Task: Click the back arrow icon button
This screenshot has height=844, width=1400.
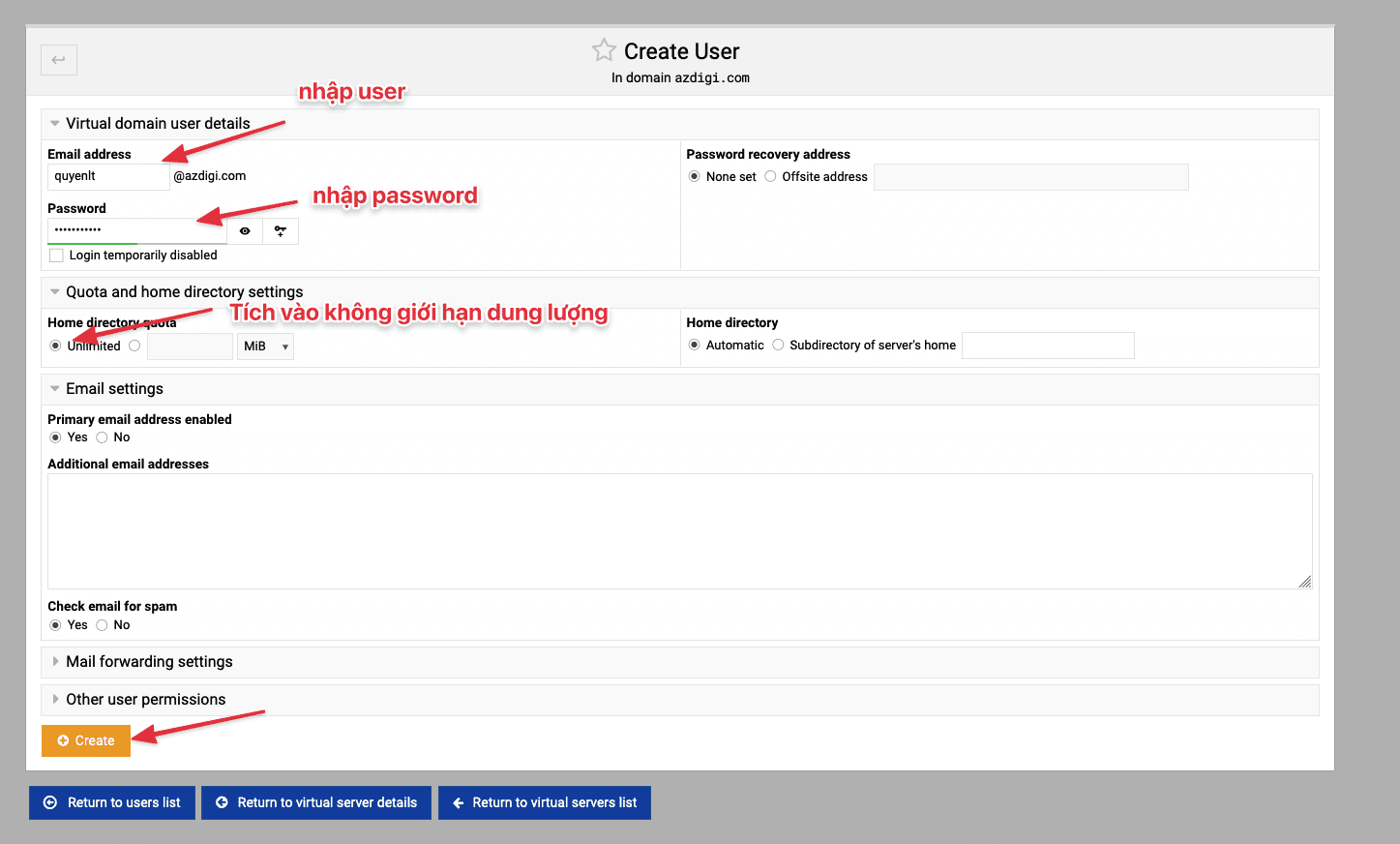Action: [58, 60]
